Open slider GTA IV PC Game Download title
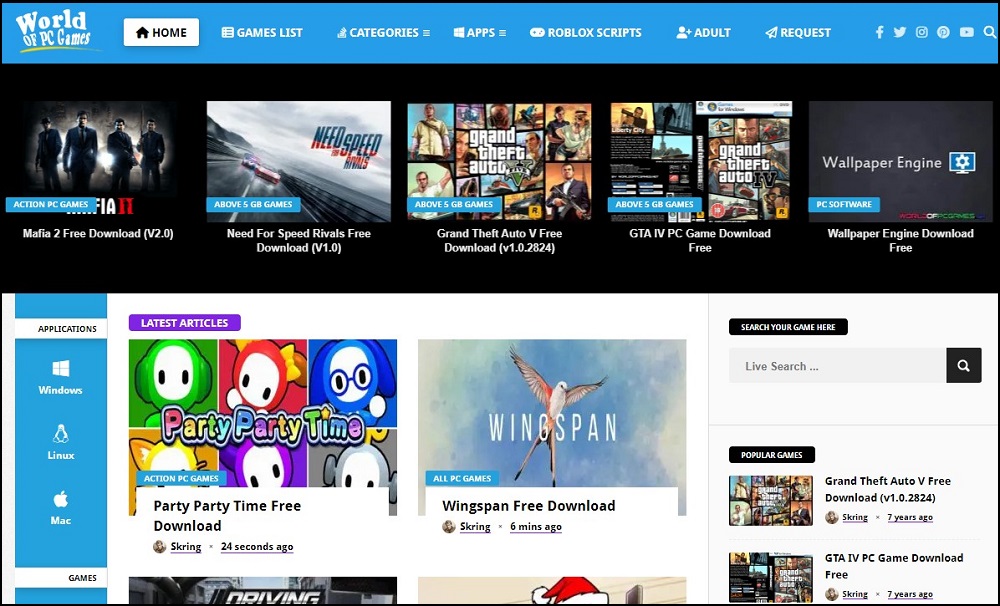 click(700, 240)
